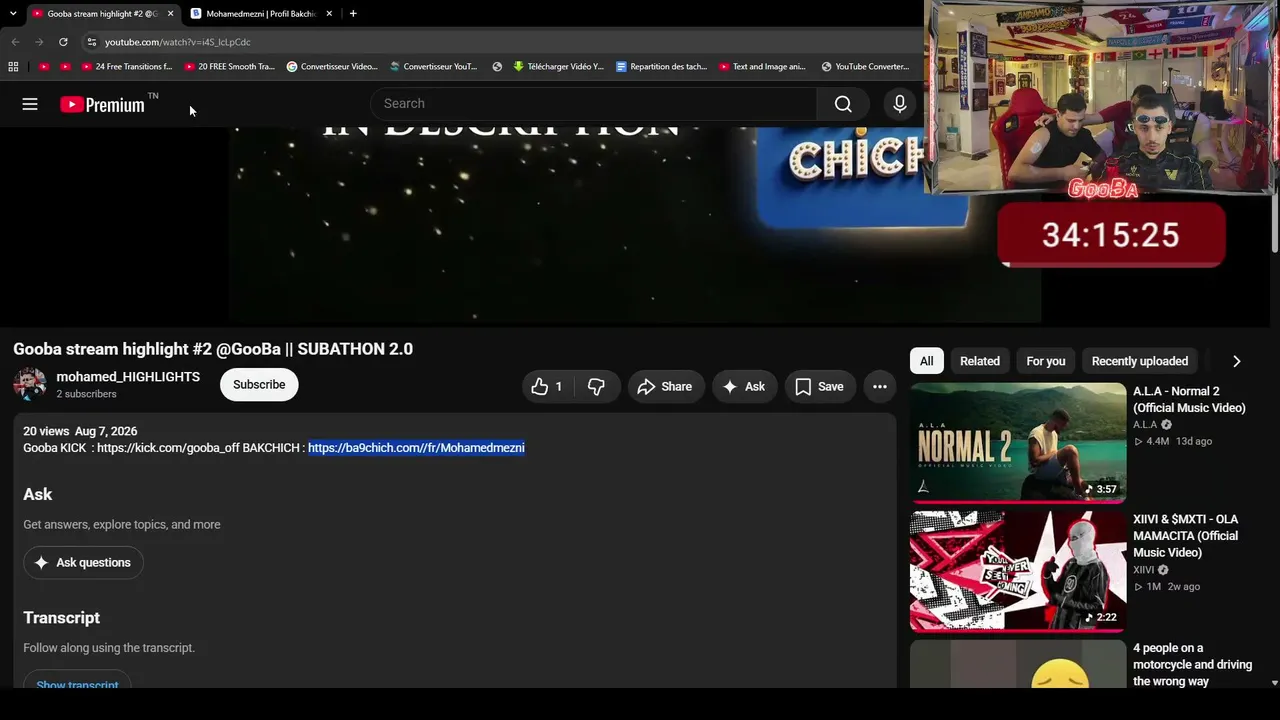Dislike the video with thumbs down
Viewport: 1280px width, 720px height.
point(596,387)
